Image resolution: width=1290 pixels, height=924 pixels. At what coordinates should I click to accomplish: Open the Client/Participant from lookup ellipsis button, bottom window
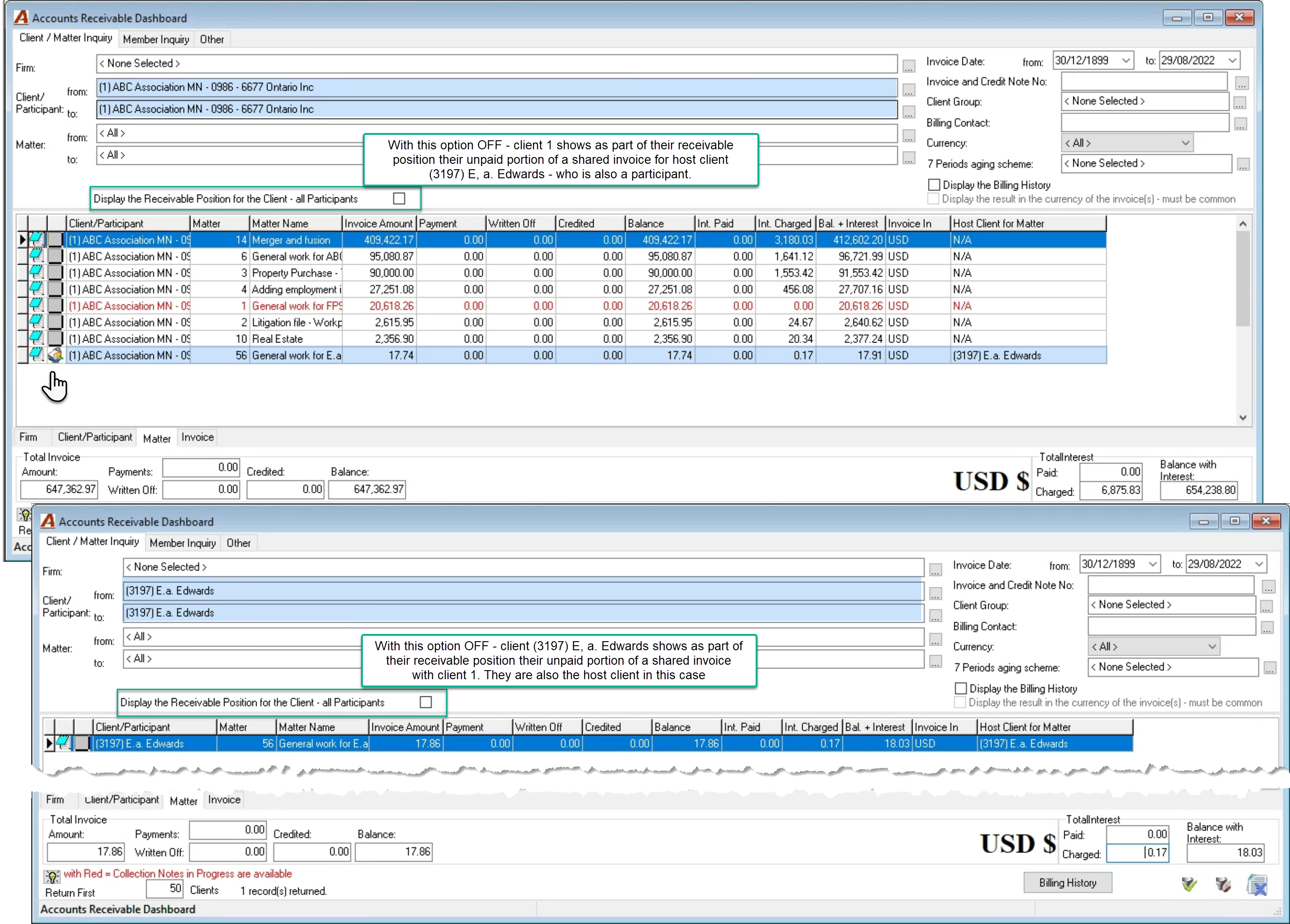click(x=936, y=594)
